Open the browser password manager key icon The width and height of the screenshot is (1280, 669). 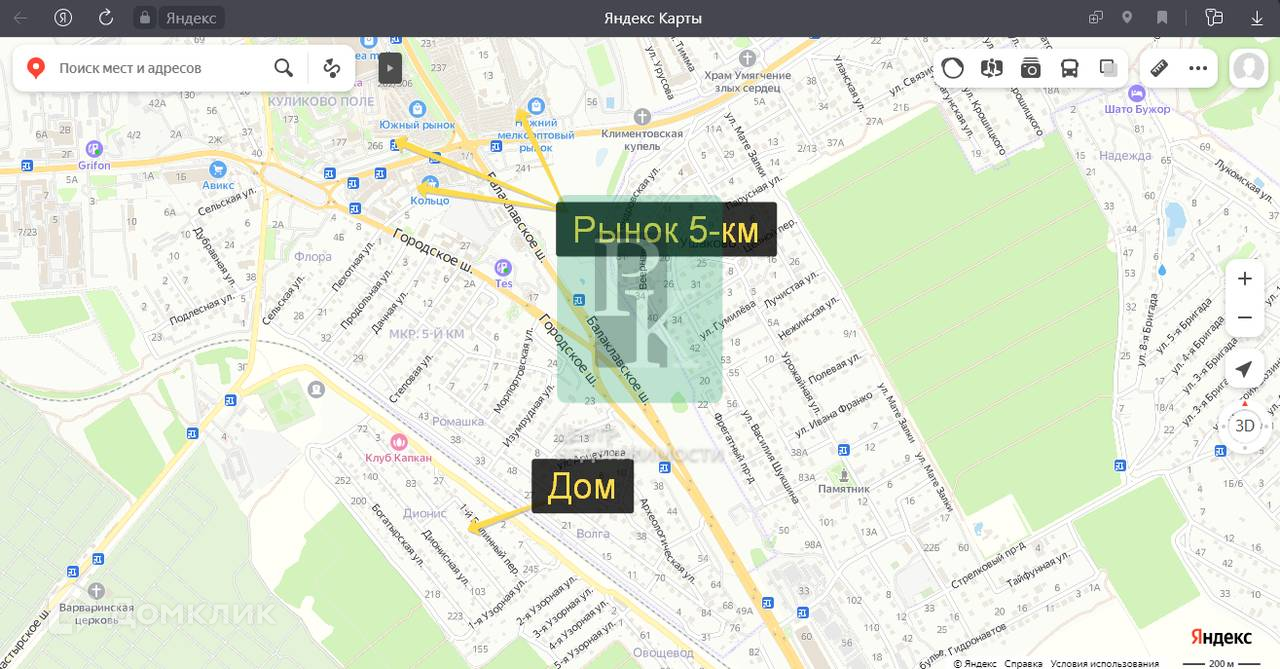pyautogui.click(x=1214, y=18)
